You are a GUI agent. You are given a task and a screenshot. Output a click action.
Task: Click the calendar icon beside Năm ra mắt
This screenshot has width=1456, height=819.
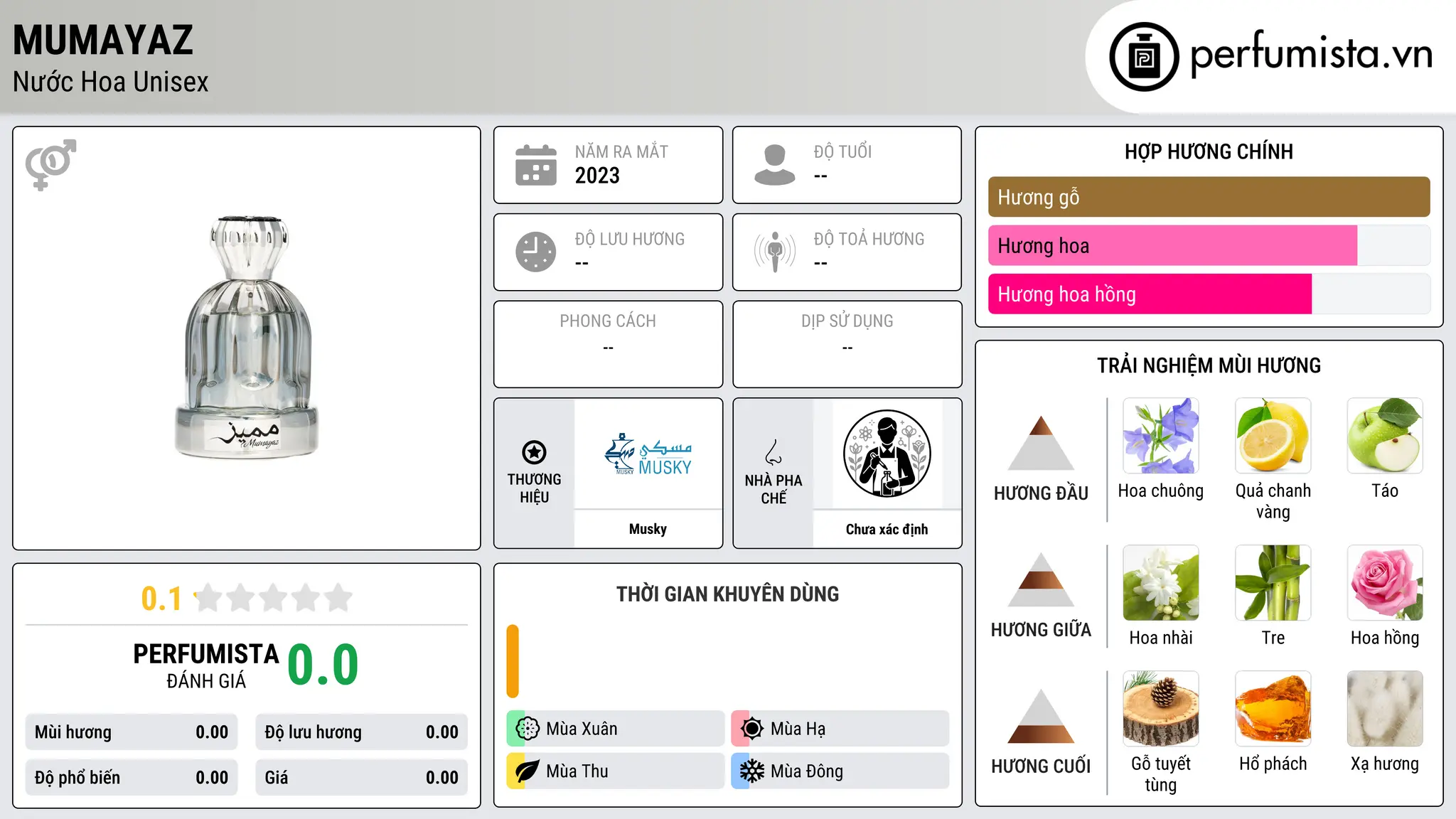tap(536, 165)
